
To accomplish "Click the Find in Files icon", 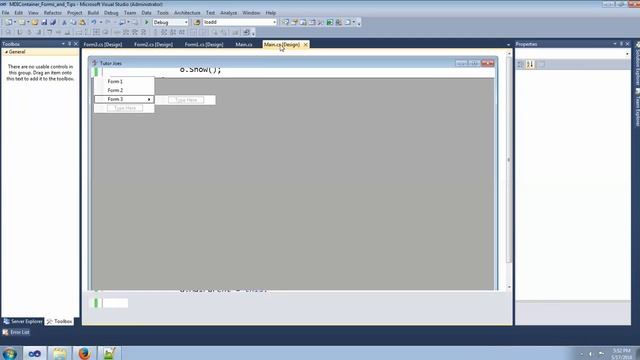I will 197,22.
